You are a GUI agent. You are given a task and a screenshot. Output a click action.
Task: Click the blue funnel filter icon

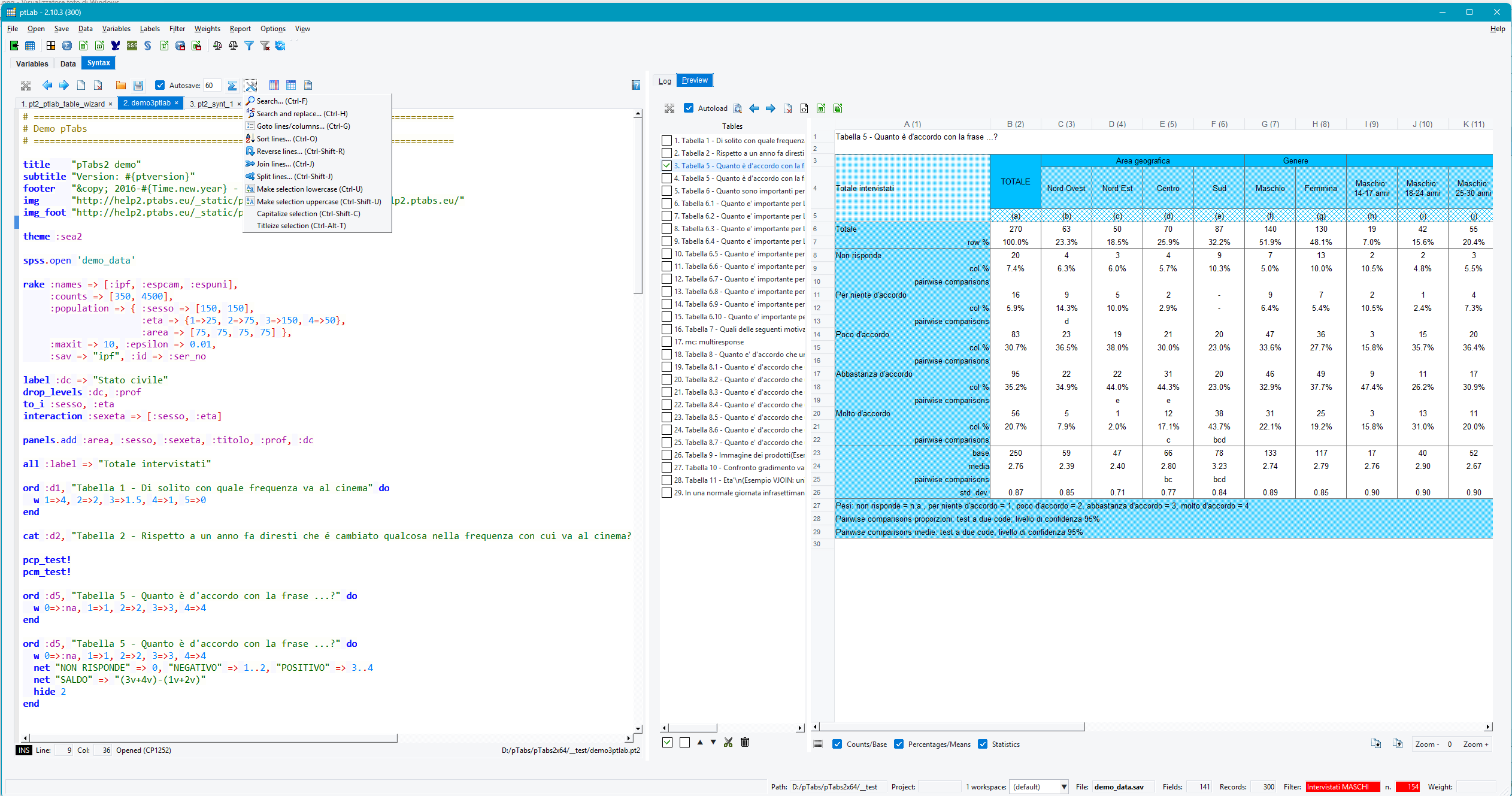249,46
